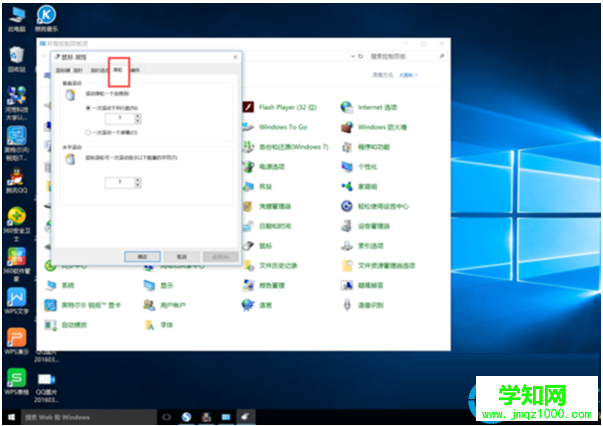This screenshot has width=603, height=426.
Task: Switch to 硬件 hardware tab
Action: [x=135, y=70]
